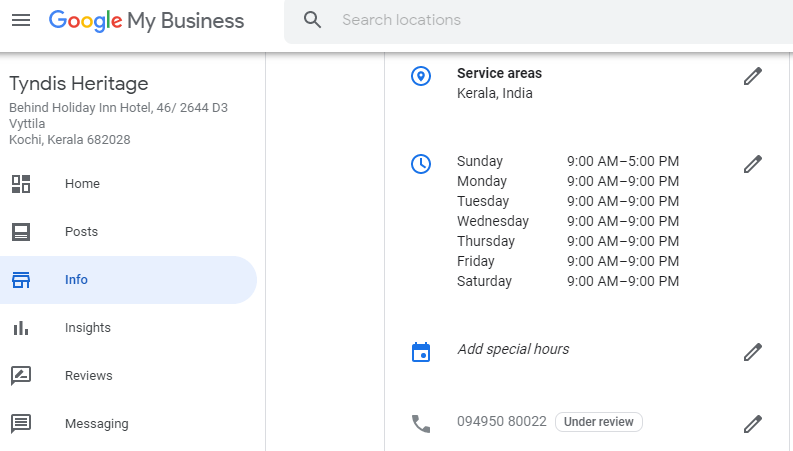Image resolution: width=793 pixels, height=451 pixels.
Task: Click the Google My Business logo
Action: tap(146, 21)
